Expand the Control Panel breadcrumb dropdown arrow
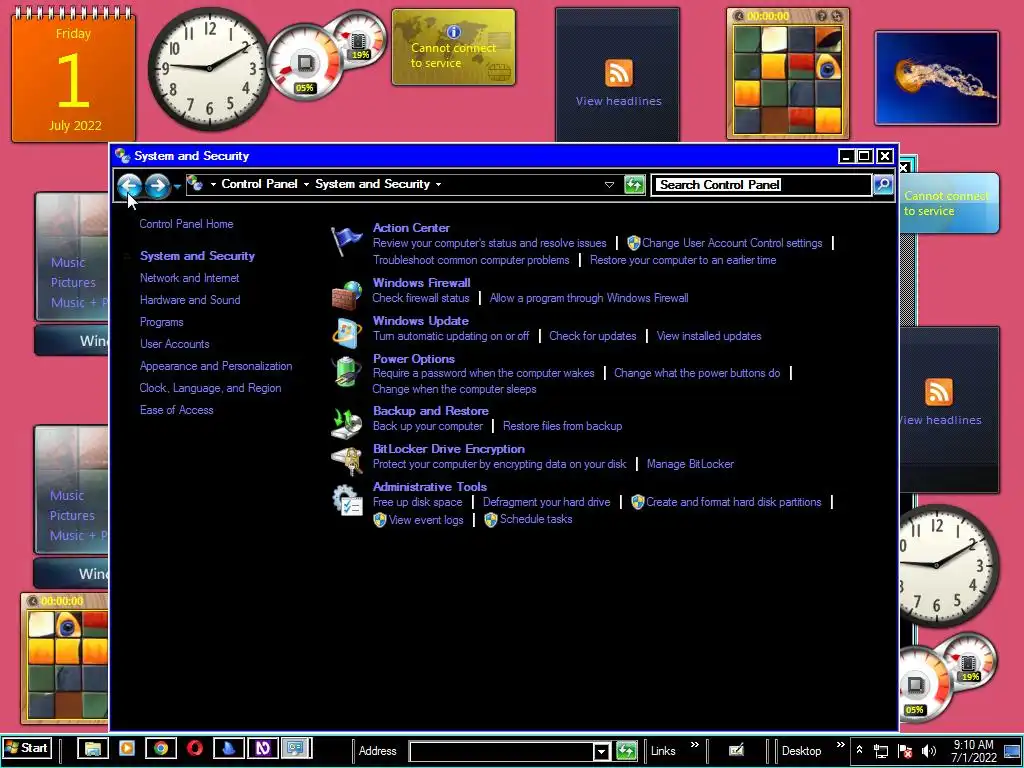 coord(306,185)
